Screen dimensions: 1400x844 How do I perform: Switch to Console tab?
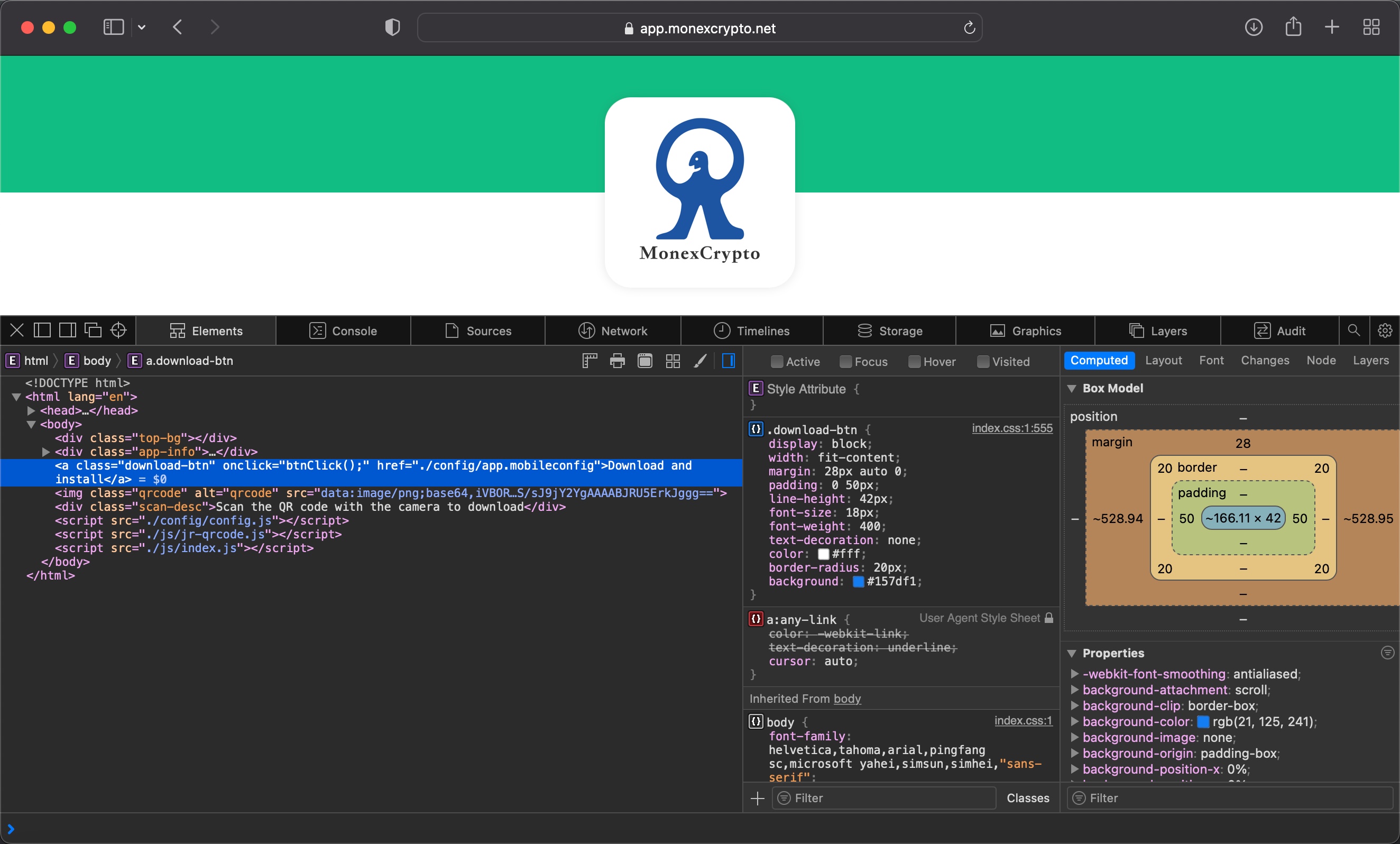click(343, 331)
